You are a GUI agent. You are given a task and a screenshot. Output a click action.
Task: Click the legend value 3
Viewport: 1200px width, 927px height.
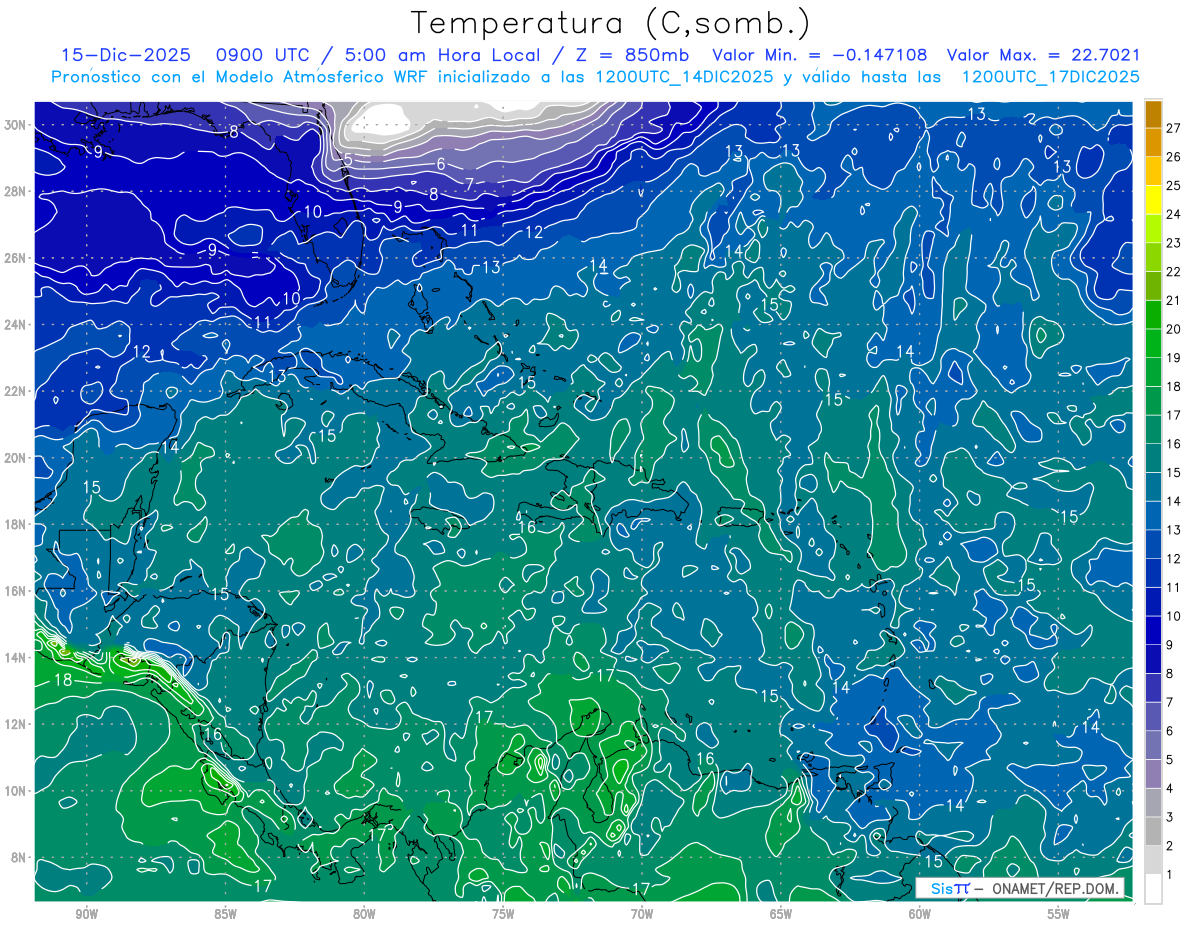click(1171, 818)
